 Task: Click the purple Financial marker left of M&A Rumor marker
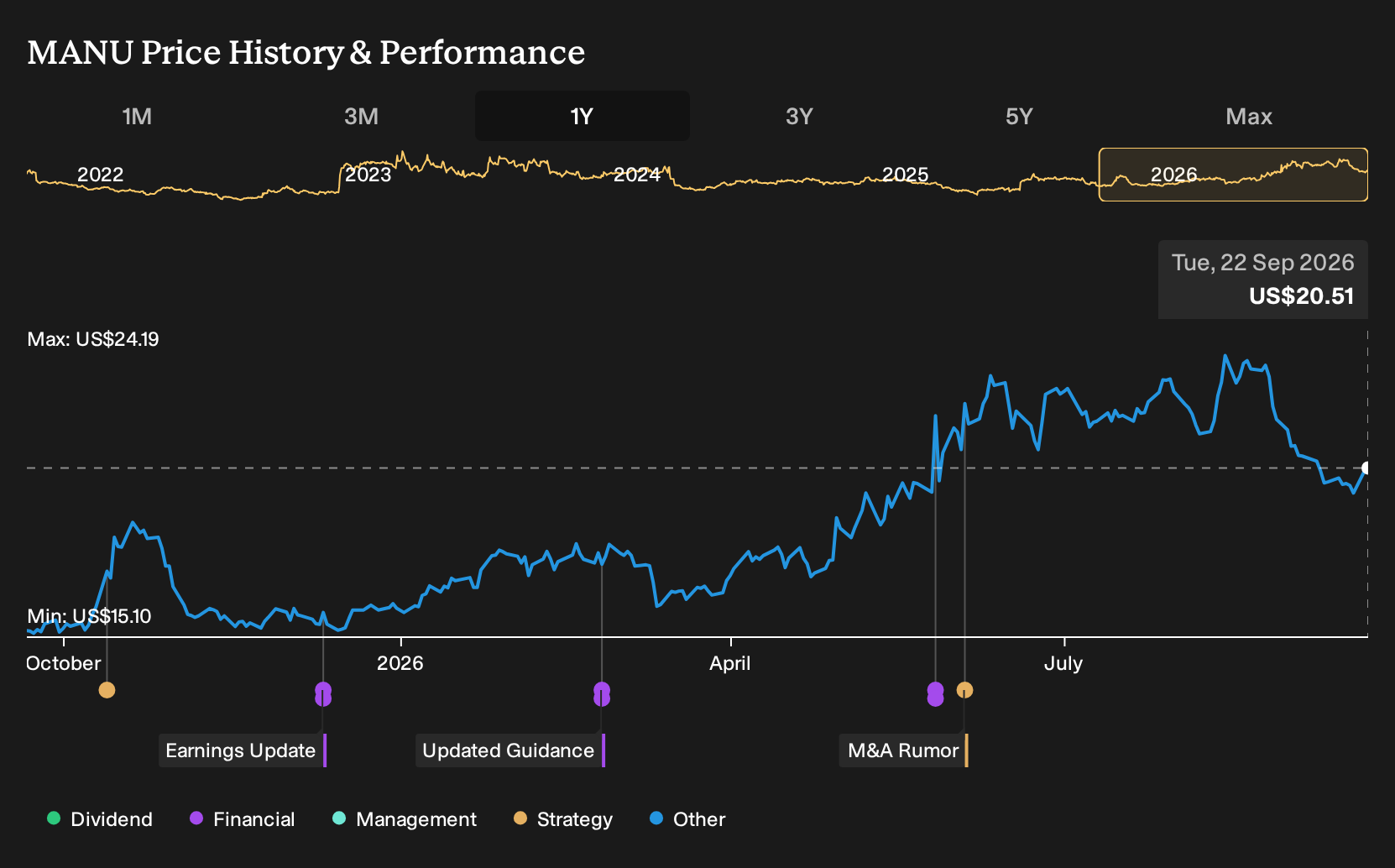point(936,694)
